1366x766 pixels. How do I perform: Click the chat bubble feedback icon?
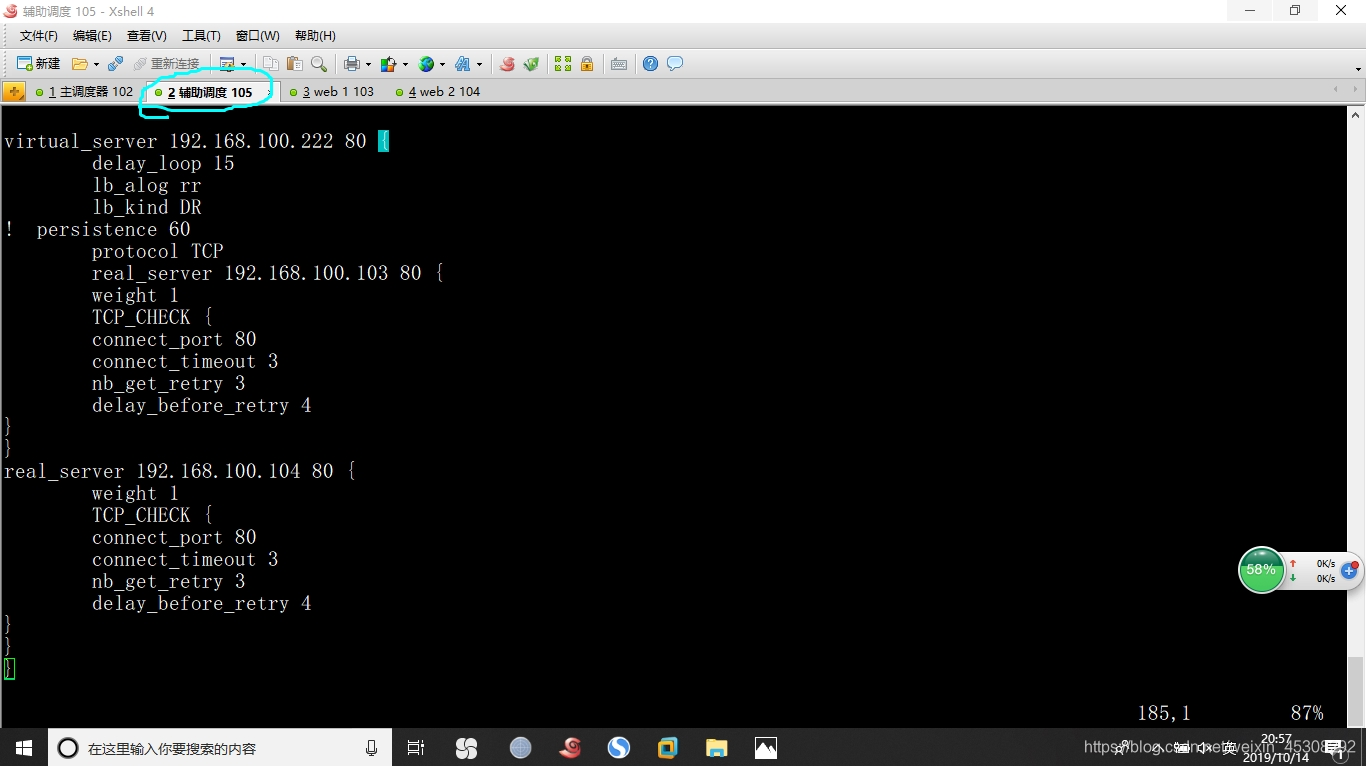[675, 64]
